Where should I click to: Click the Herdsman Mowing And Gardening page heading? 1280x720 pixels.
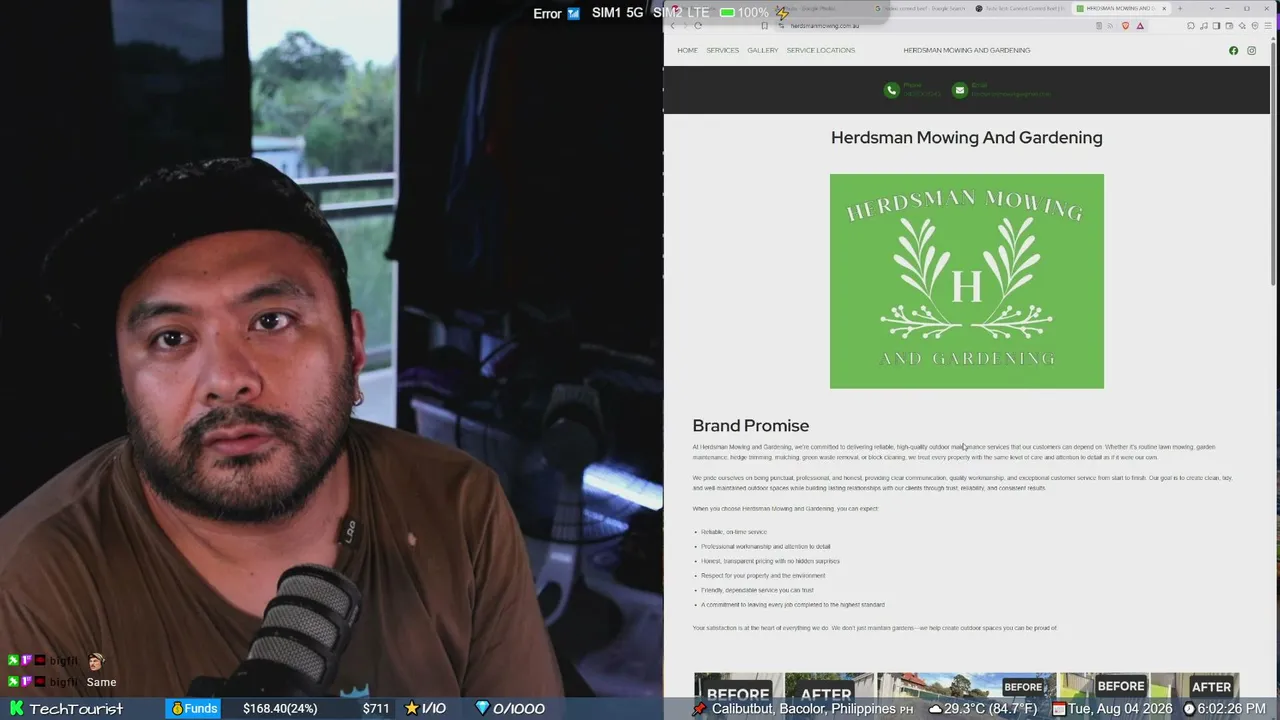click(967, 138)
